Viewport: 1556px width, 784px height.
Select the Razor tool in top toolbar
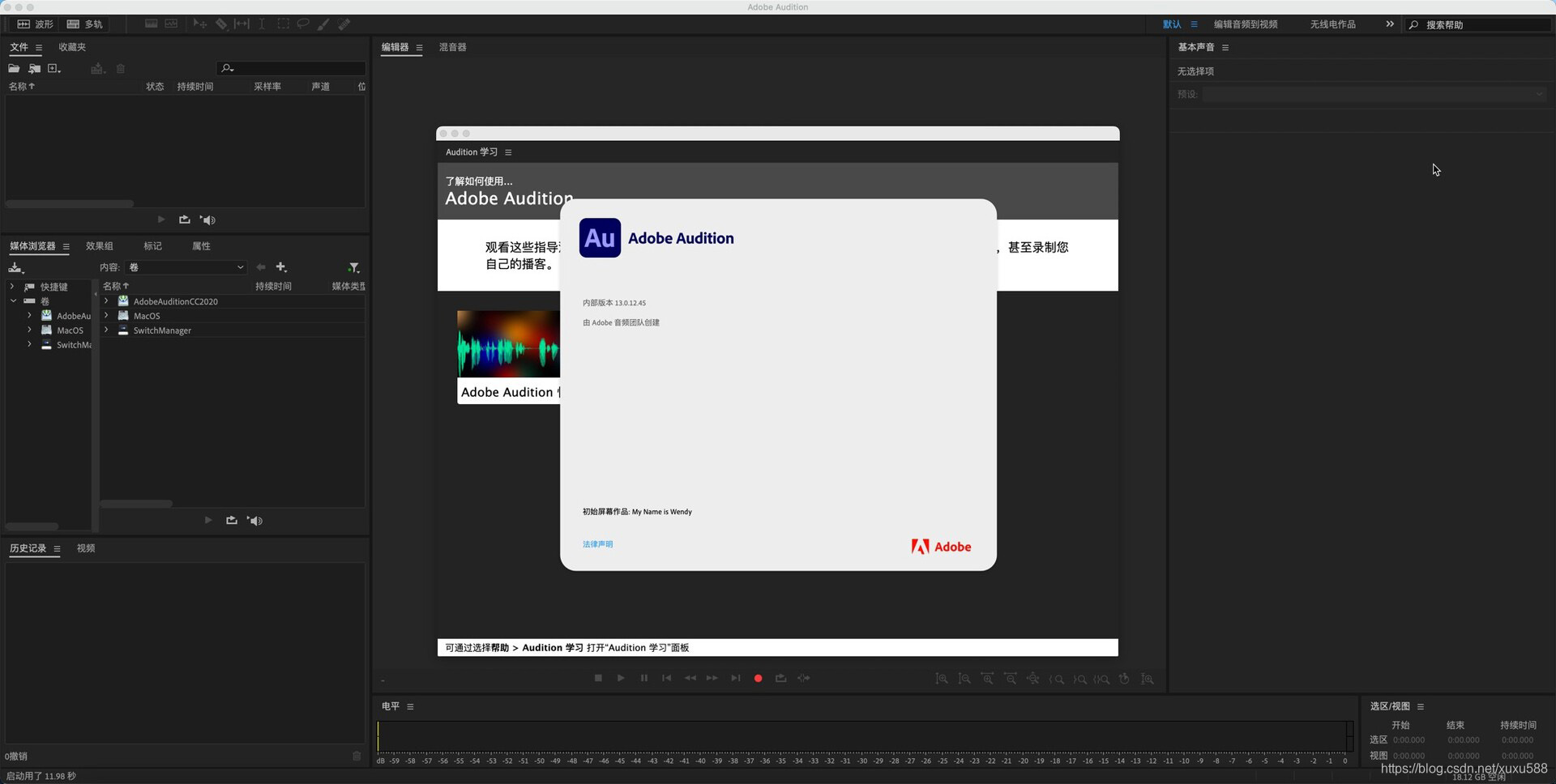[x=220, y=24]
